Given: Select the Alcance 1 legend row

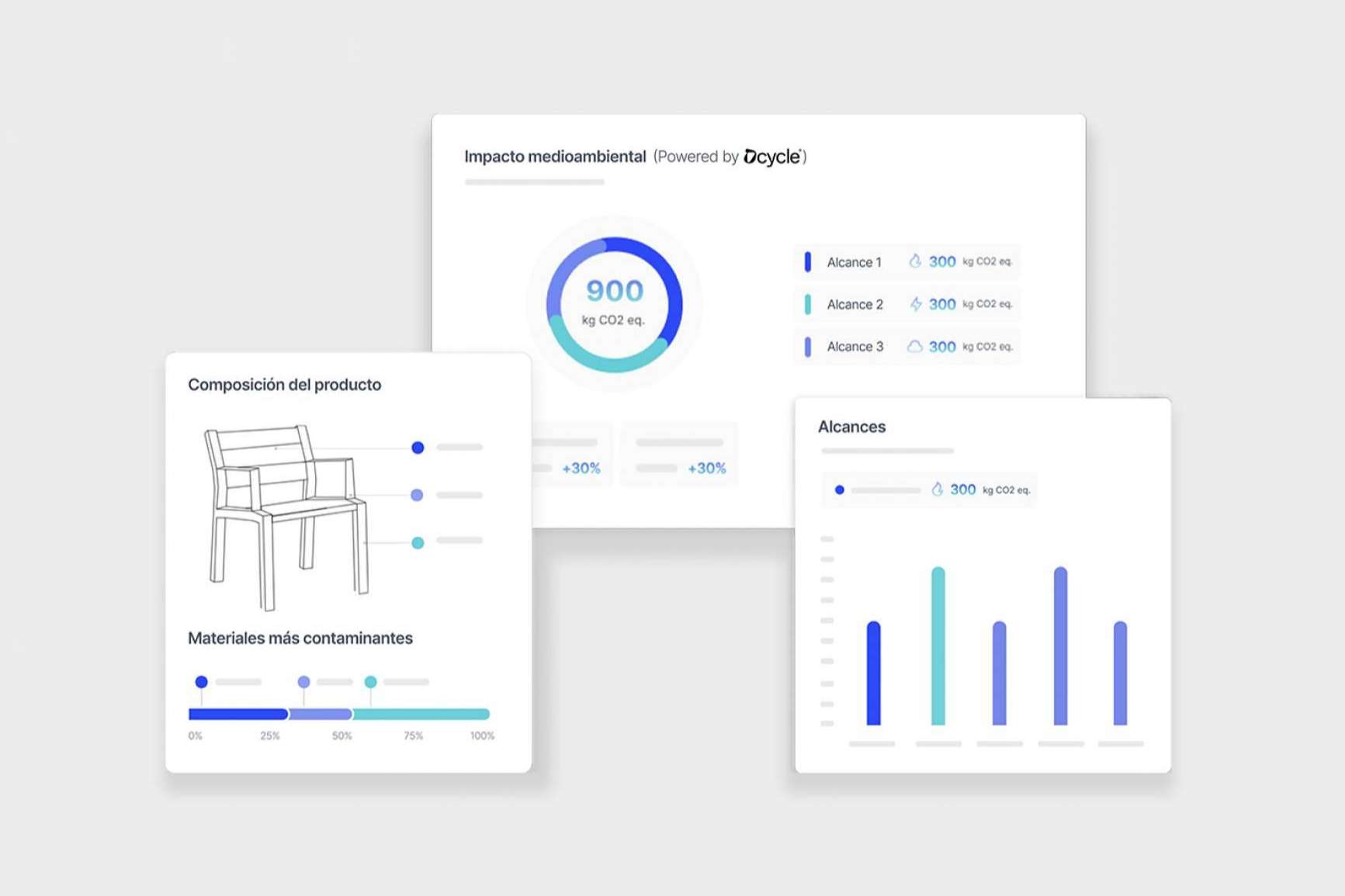Looking at the screenshot, I should (x=906, y=262).
